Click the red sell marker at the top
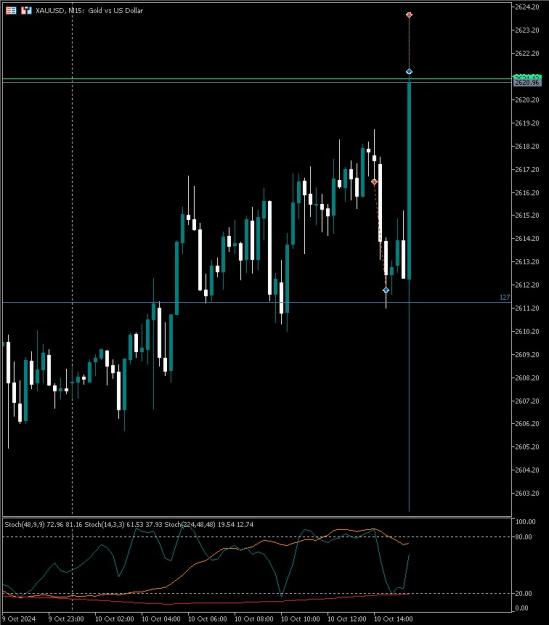The image size is (549, 625). [409, 15]
